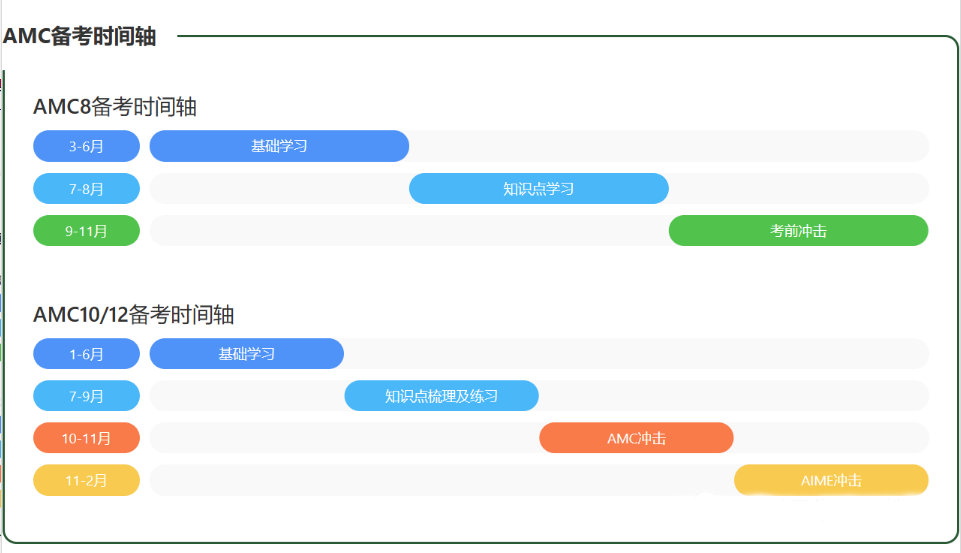
Task: Click the AMC8 3-6月 month pill
Action: tap(86, 146)
